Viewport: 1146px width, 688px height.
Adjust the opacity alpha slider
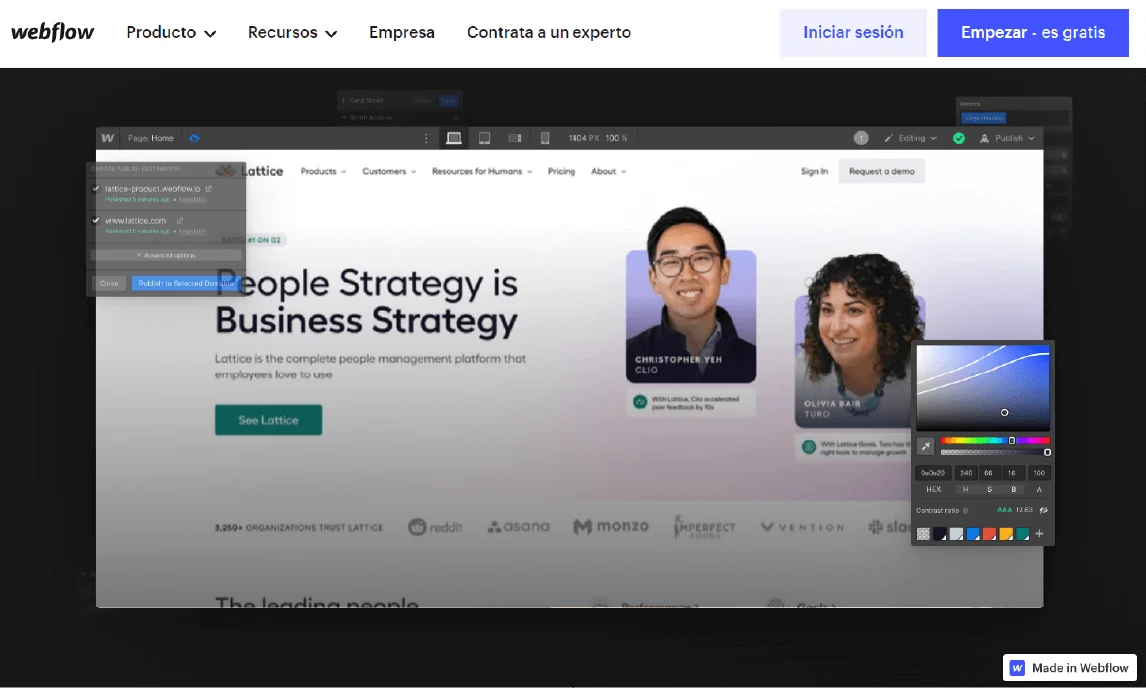coord(995,453)
